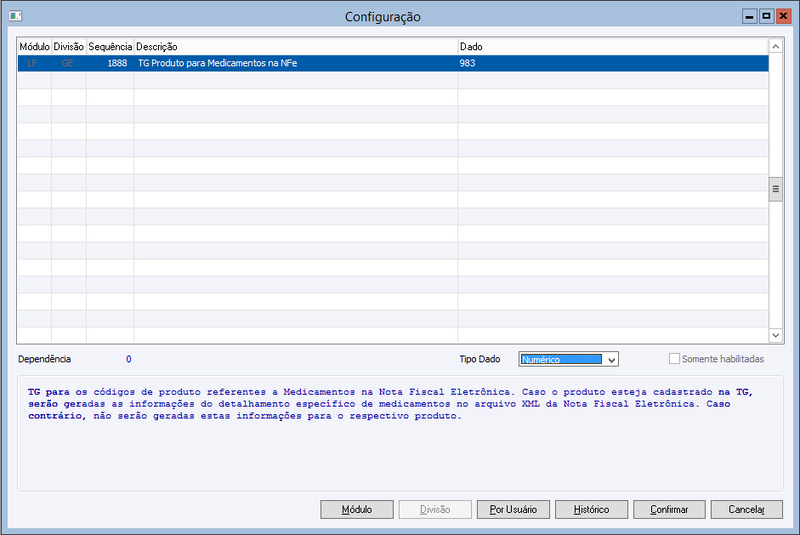Confirm changes with the Confirmar button
This screenshot has height=535, width=800.
point(669,509)
